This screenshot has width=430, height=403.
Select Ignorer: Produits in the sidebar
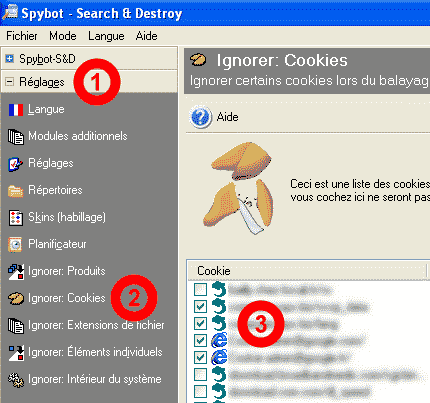pos(67,271)
